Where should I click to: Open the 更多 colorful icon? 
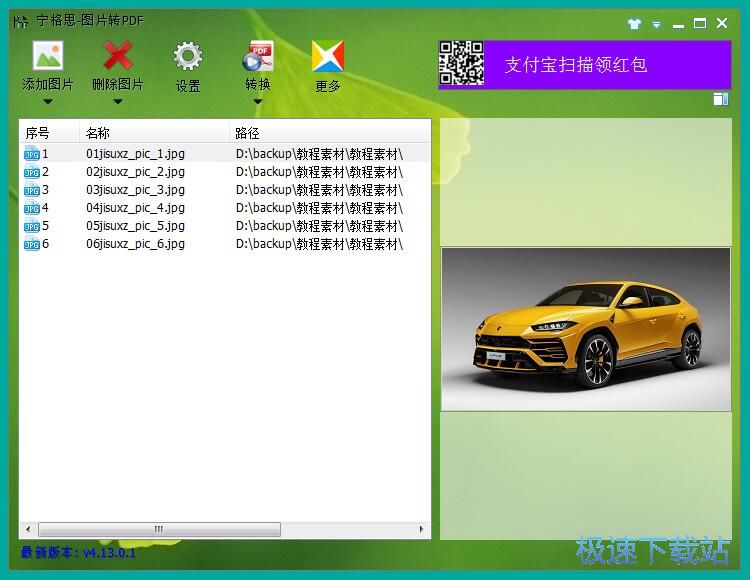[328, 56]
